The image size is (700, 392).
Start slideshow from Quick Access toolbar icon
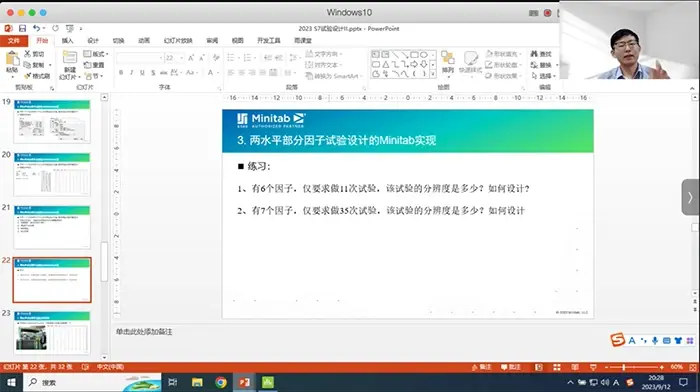[x=70, y=29]
